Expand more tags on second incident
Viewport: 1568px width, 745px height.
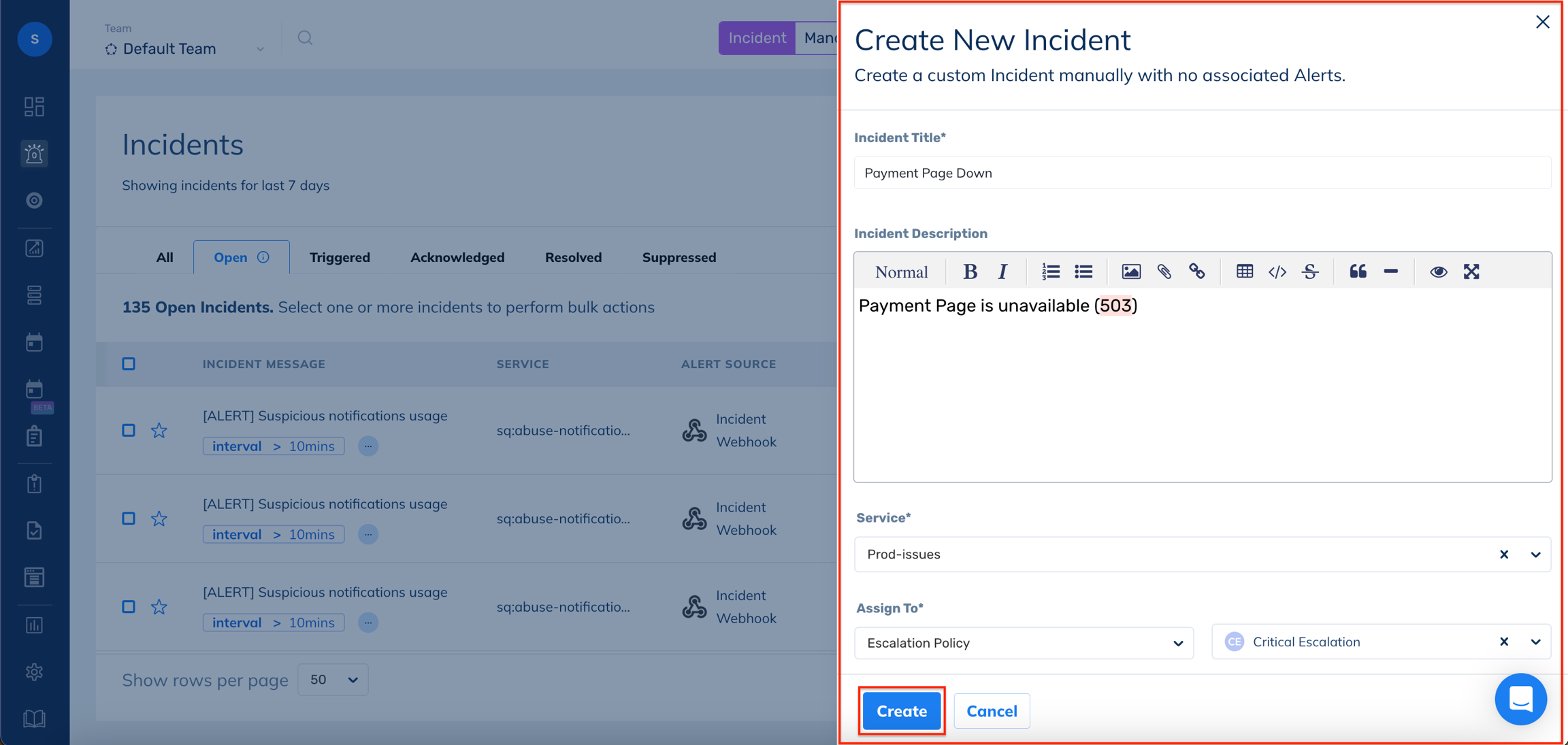368,535
